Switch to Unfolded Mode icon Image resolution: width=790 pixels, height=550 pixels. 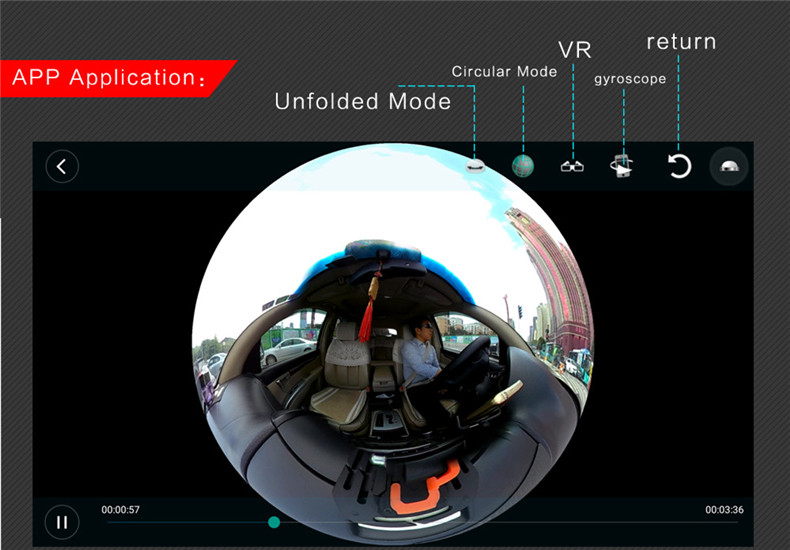475,166
